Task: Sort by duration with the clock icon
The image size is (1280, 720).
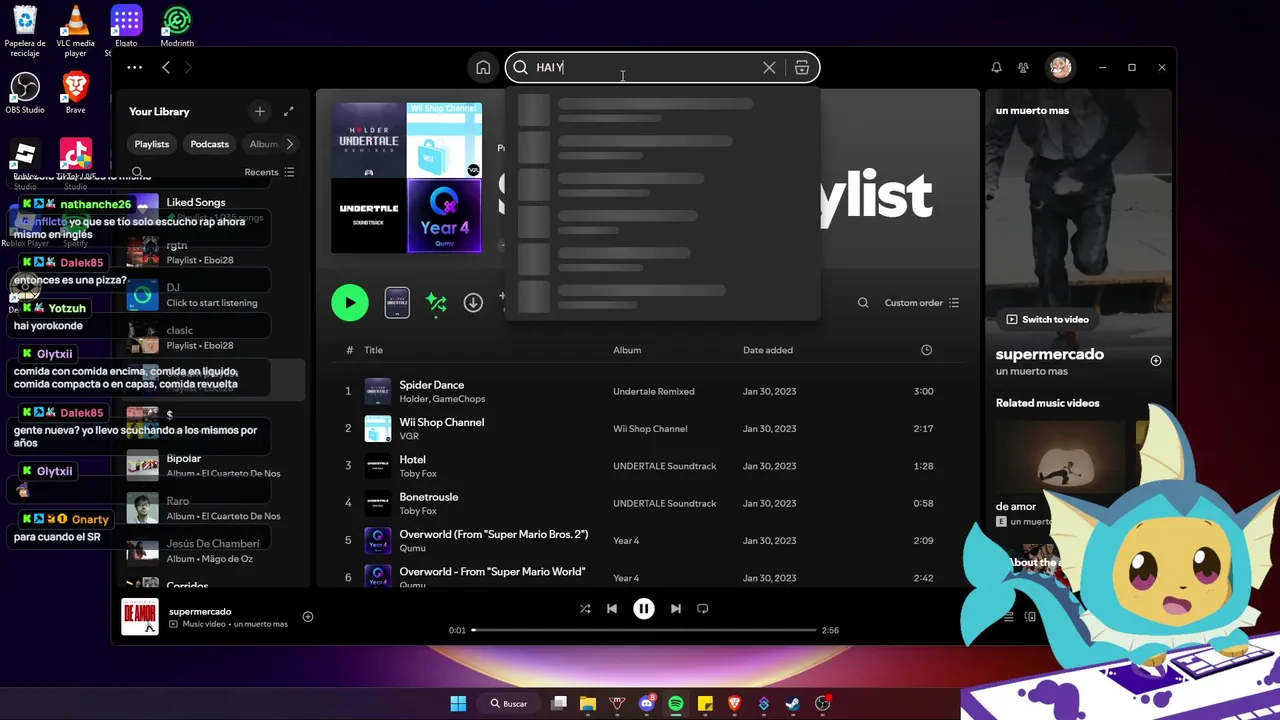Action: [926, 350]
